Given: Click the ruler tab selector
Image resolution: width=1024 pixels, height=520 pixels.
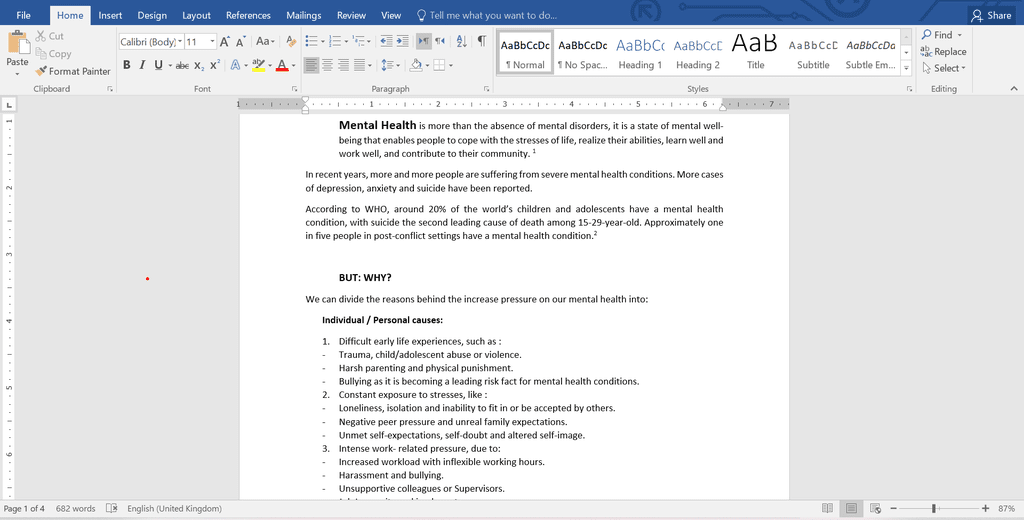Looking at the screenshot, I should click(x=9, y=105).
